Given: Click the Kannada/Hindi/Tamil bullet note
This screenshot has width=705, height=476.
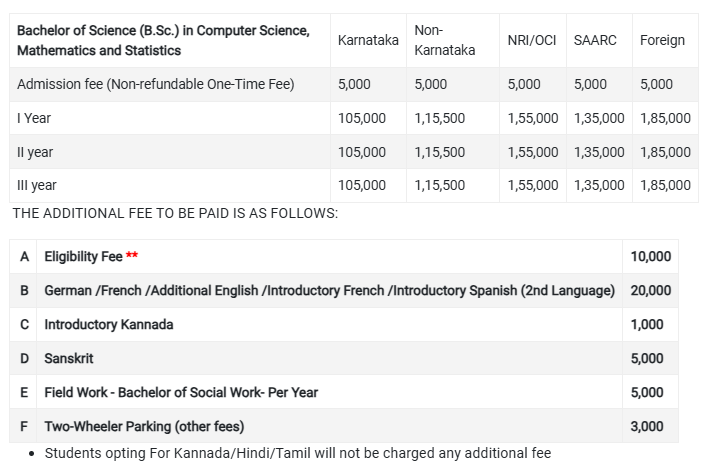Looking at the screenshot, I should point(298,453).
